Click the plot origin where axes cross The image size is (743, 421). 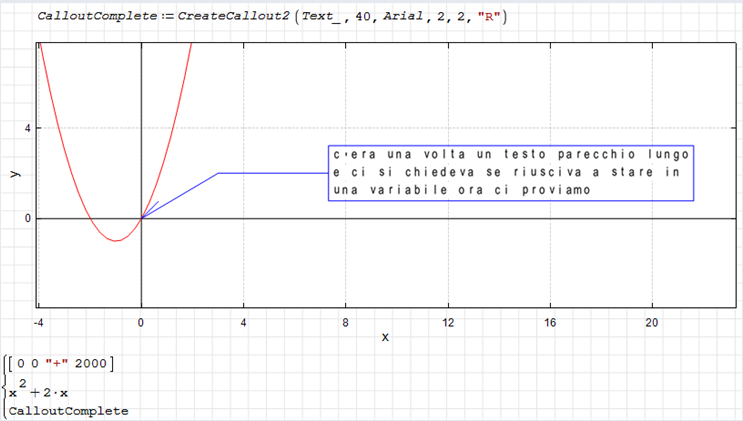(x=141, y=218)
